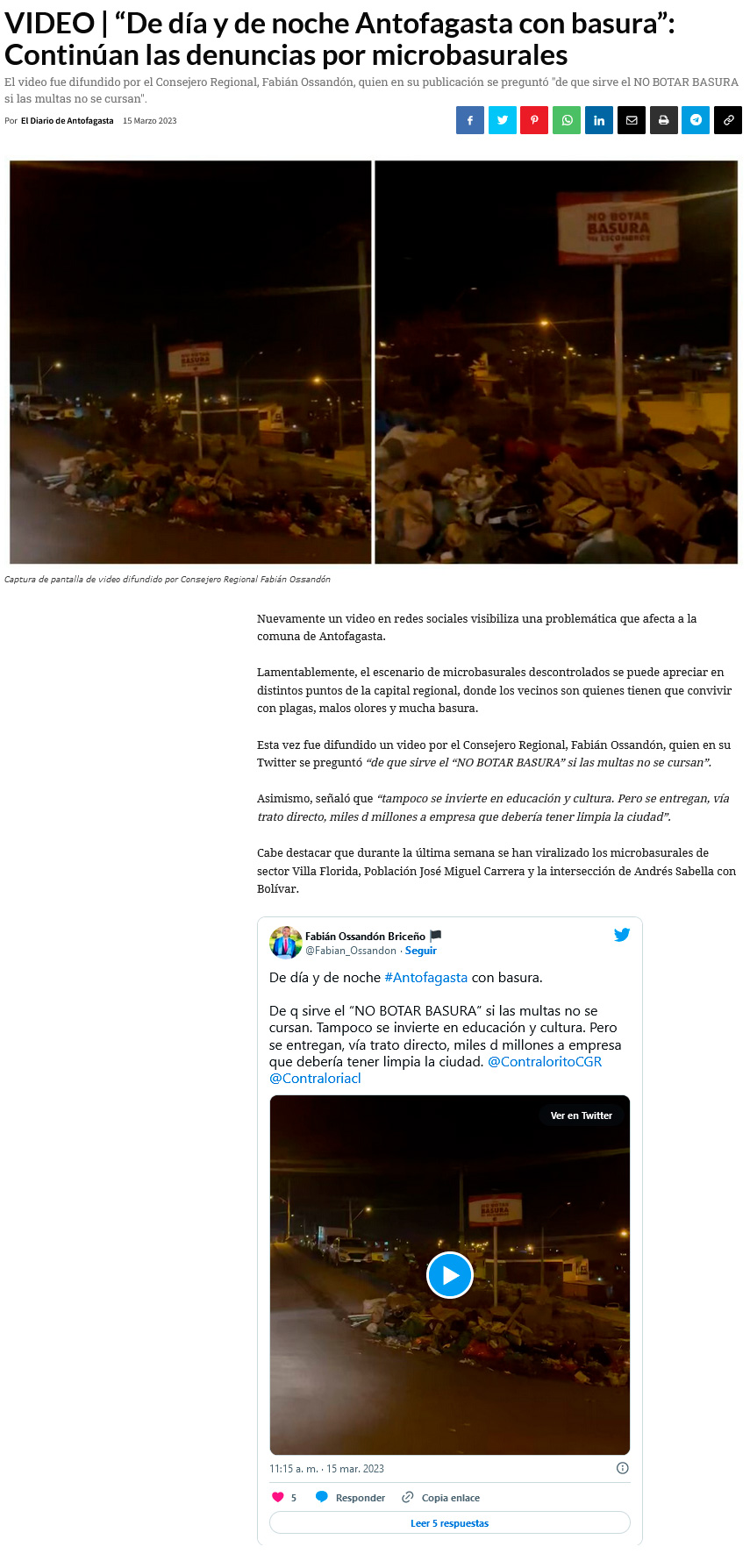Share article on Twitter
This screenshot has height=1568, width=750.
(x=503, y=120)
